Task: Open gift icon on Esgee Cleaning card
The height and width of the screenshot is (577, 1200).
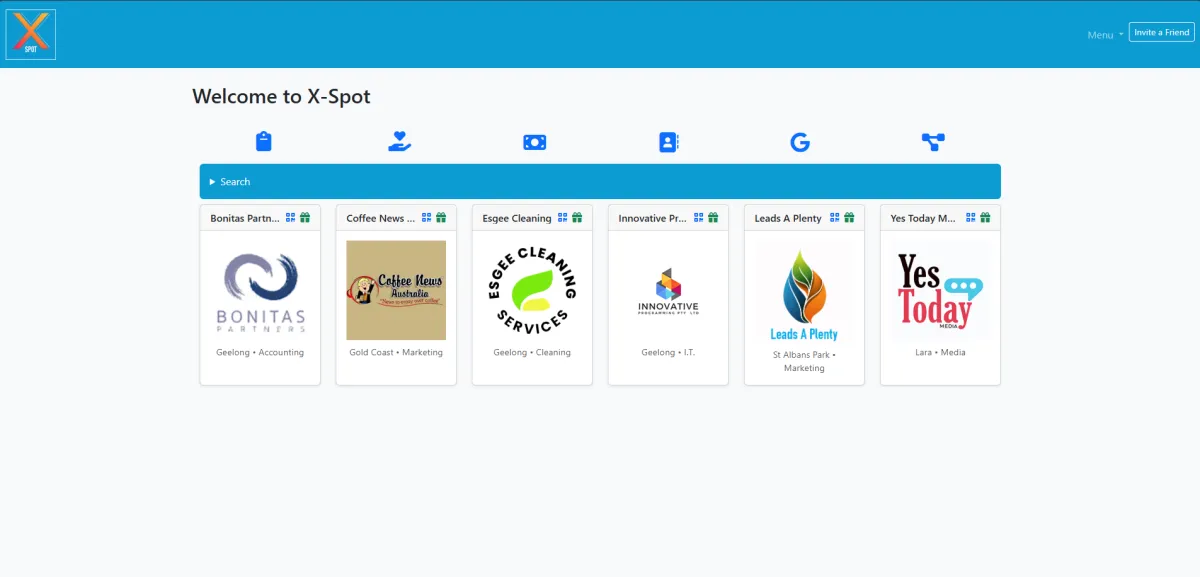Action: tap(577, 218)
